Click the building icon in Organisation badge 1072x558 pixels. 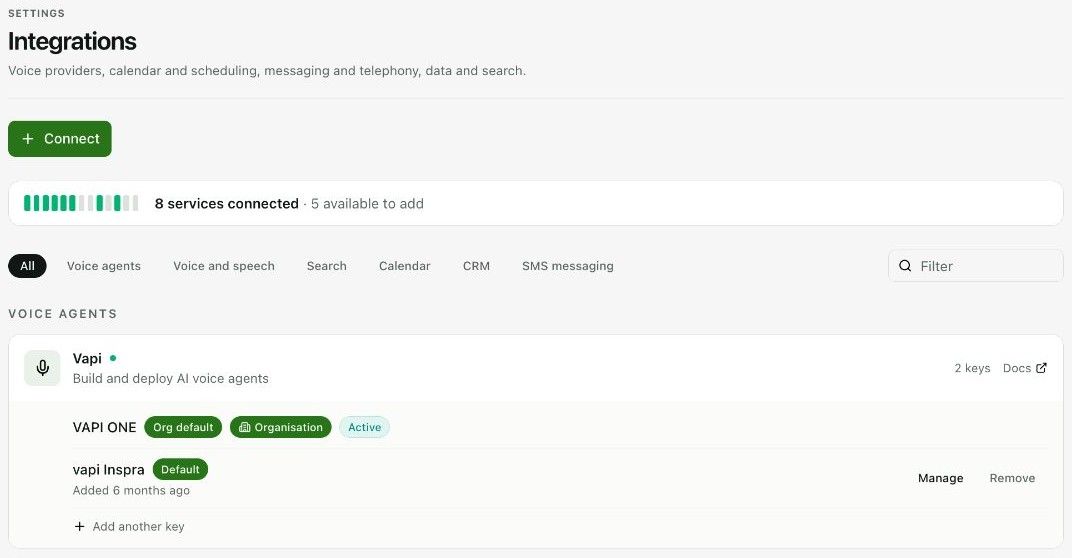click(x=245, y=427)
